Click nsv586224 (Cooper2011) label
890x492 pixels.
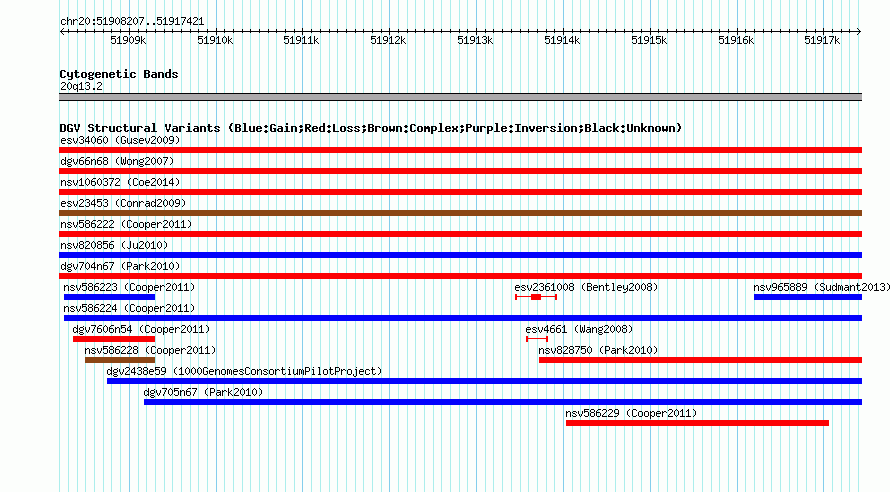129,308
